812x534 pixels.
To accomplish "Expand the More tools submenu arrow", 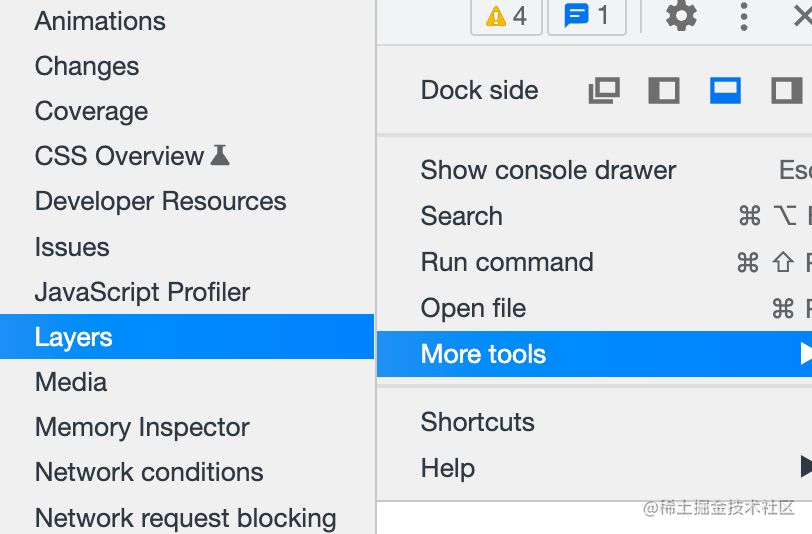I will pyautogui.click(x=805, y=354).
